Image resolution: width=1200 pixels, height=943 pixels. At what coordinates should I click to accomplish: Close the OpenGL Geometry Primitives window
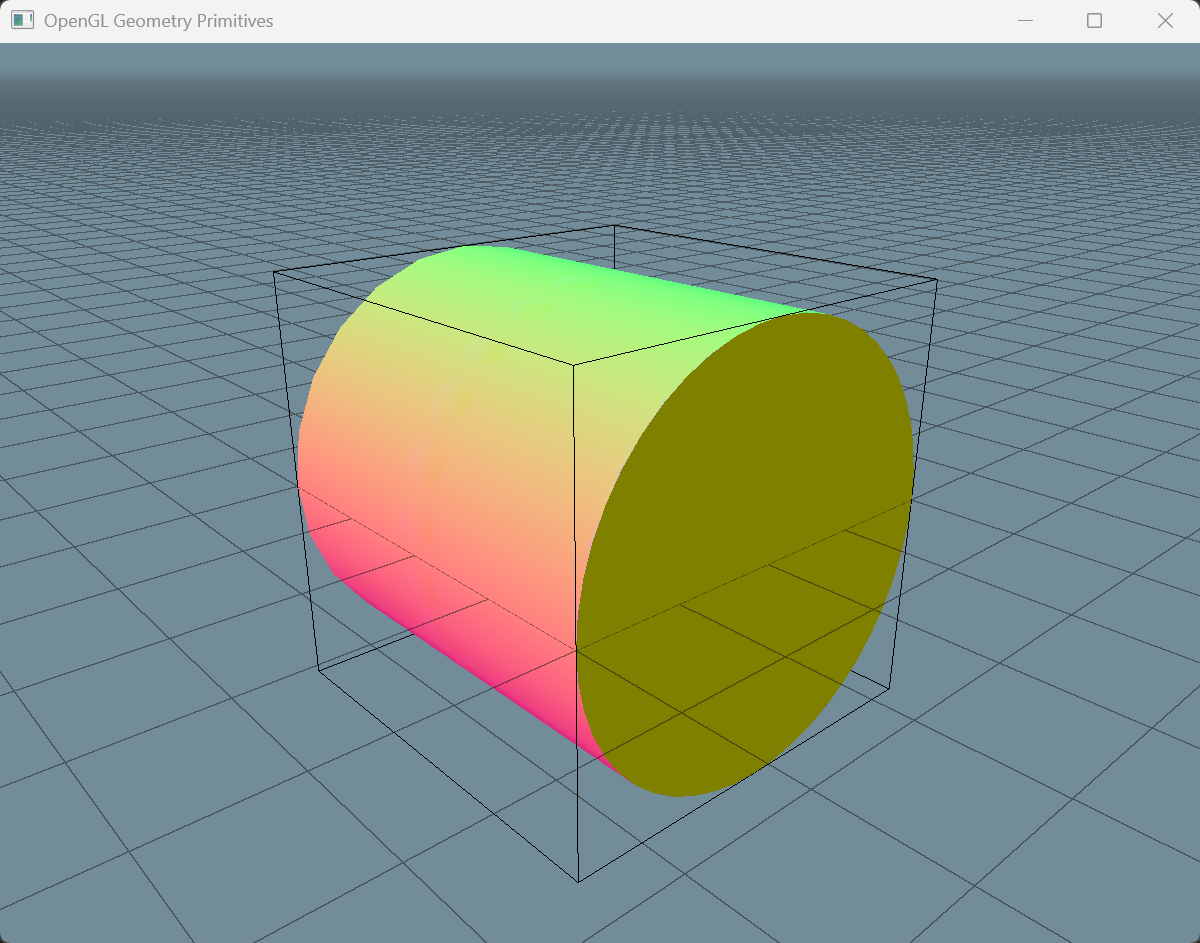pos(1165,21)
